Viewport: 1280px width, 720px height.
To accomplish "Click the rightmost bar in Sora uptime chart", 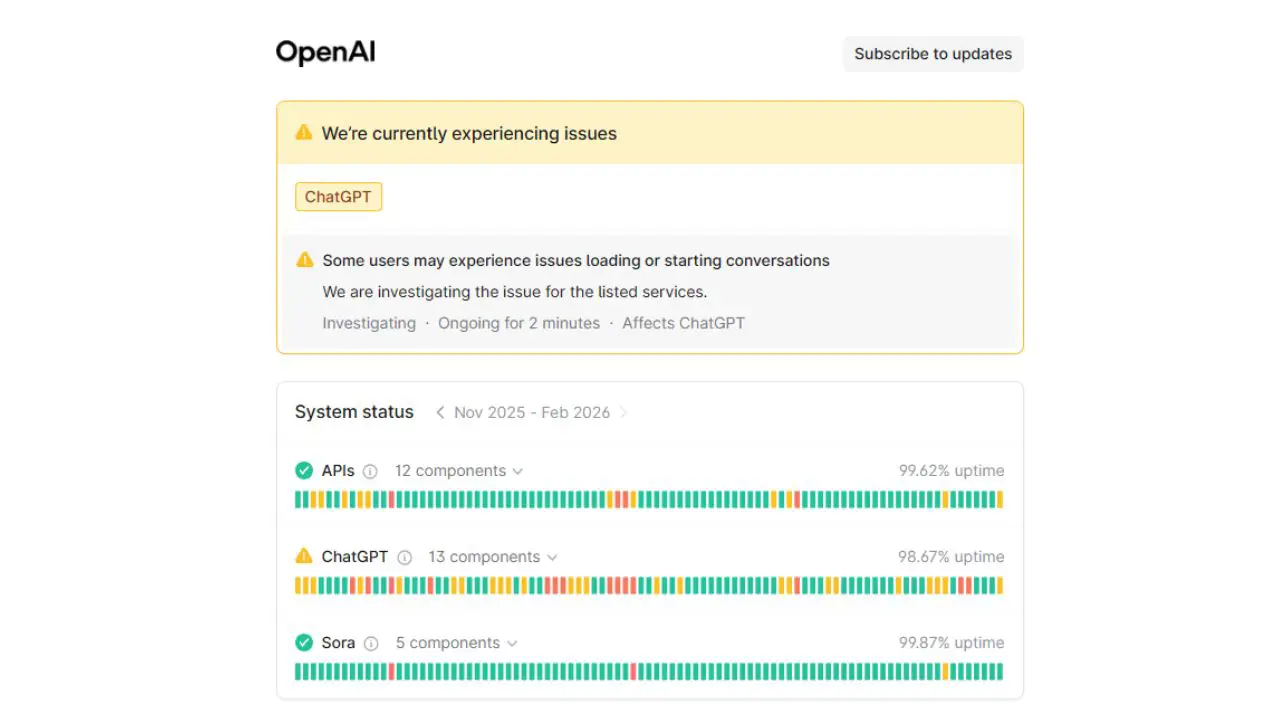I will point(999,672).
